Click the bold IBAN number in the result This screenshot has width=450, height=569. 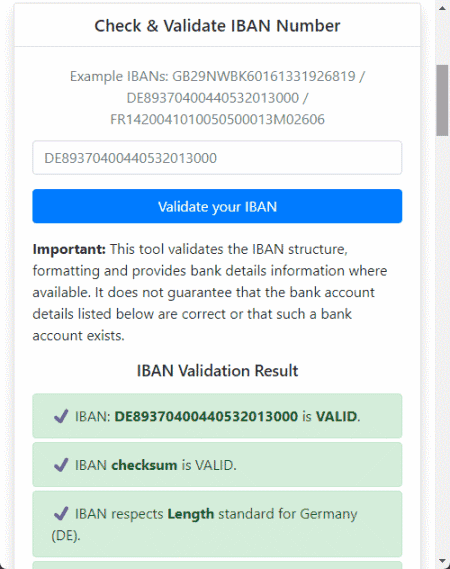click(x=206, y=416)
